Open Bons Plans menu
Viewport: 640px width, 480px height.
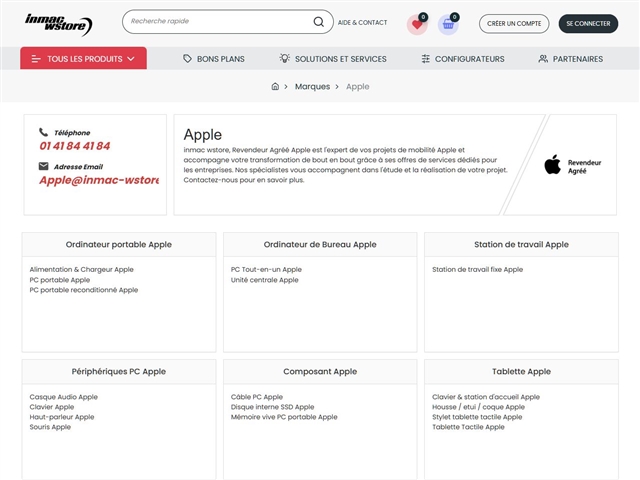213,59
